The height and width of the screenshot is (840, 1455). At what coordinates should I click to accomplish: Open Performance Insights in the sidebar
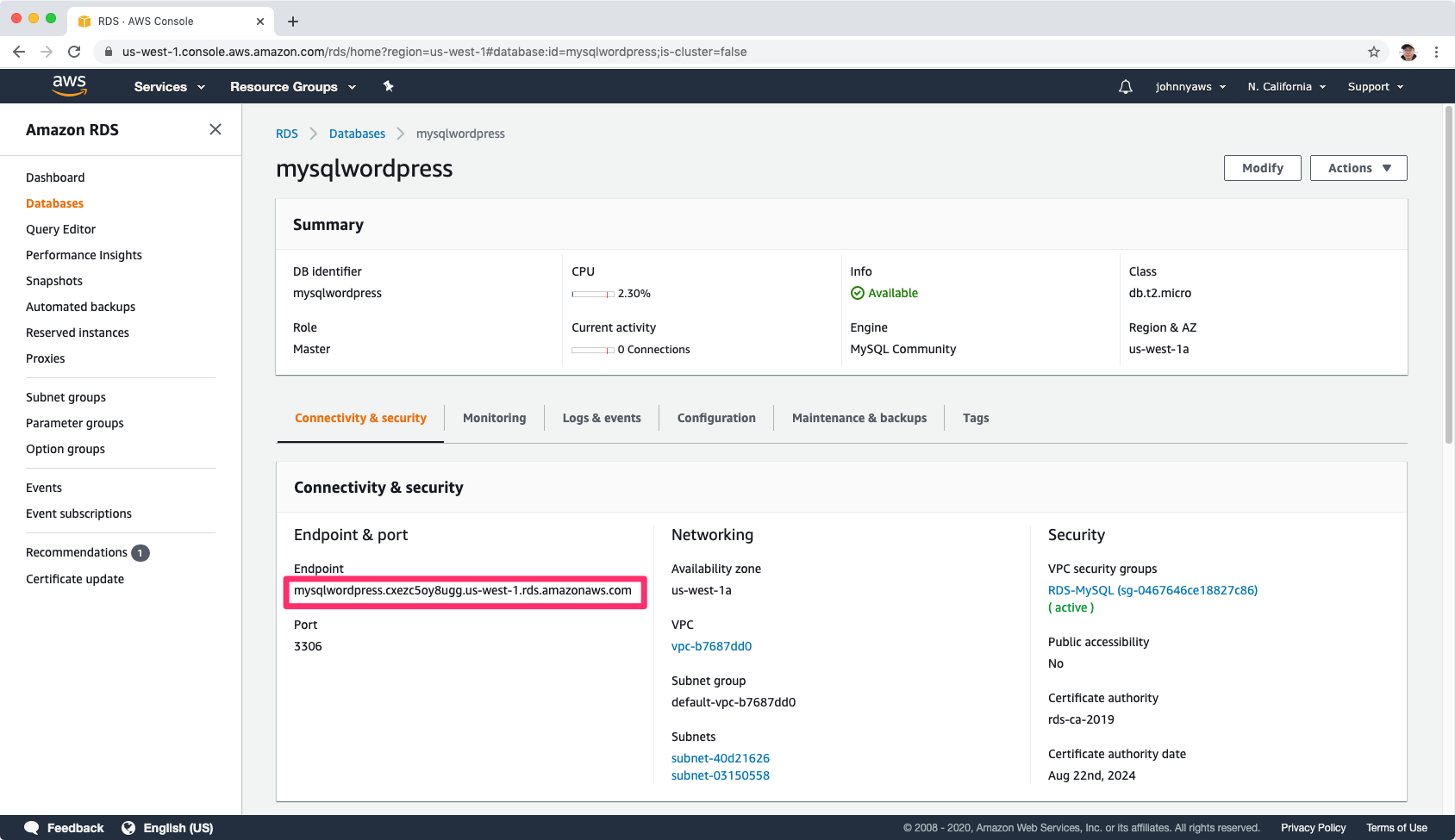pyautogui.click(x=84, y=255)
